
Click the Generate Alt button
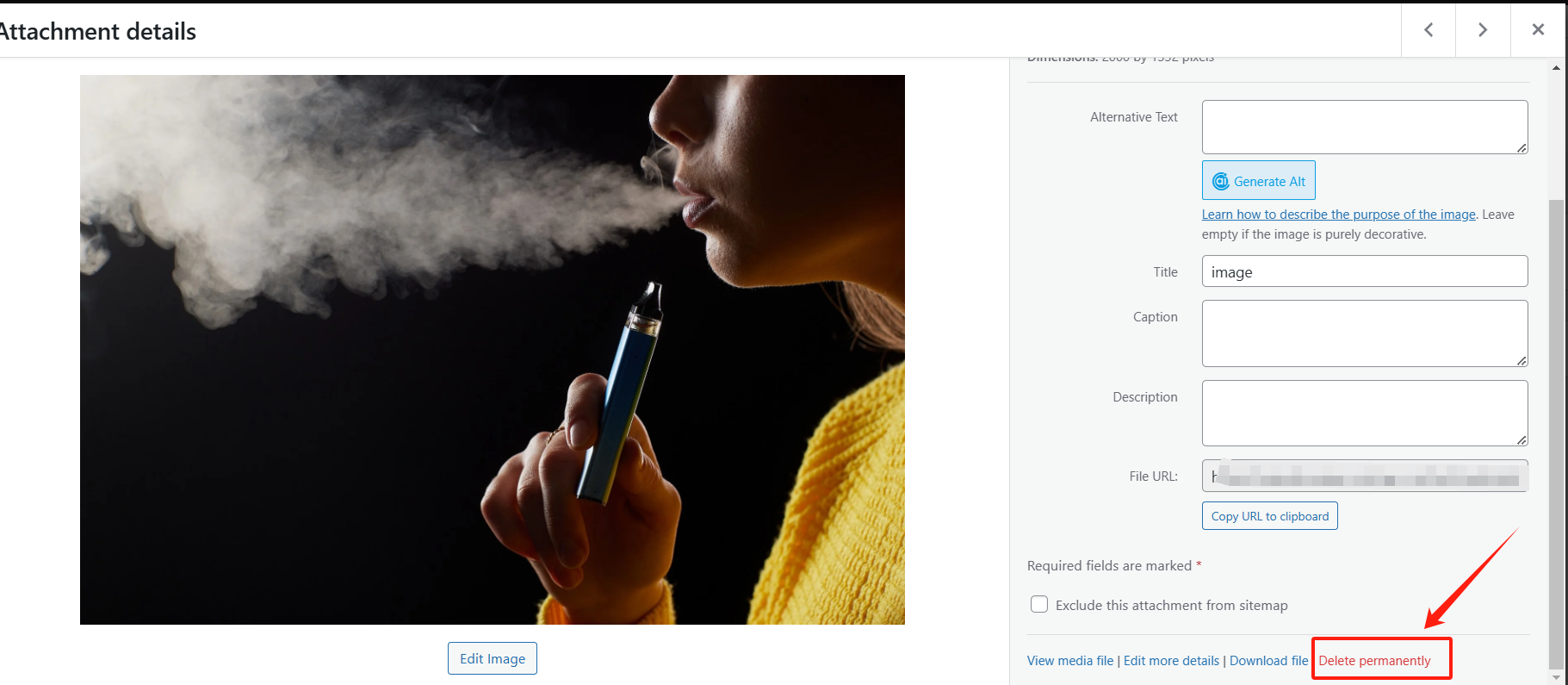[1258, 180]
